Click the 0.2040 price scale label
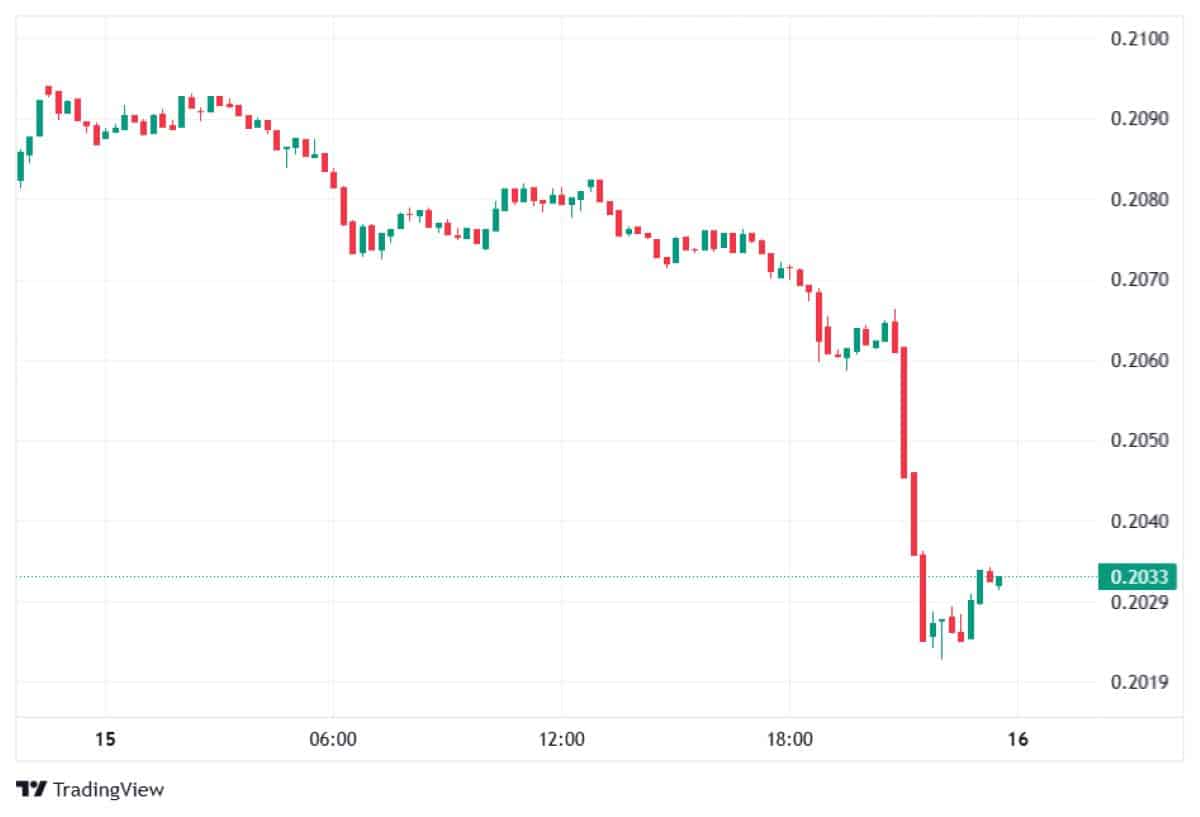The width and height of the screenshot is (1200, 817). coord(1139,521)
